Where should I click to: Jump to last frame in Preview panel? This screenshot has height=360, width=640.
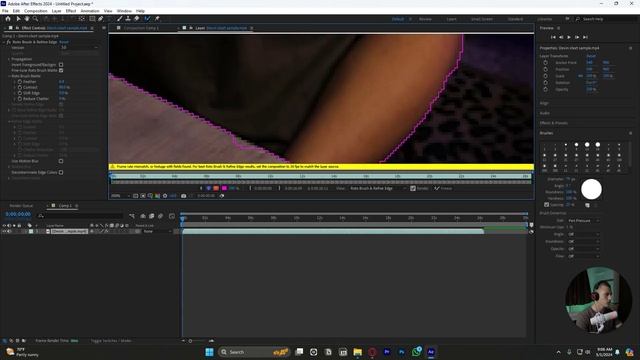pyautogui.click(x=585, y=37)
